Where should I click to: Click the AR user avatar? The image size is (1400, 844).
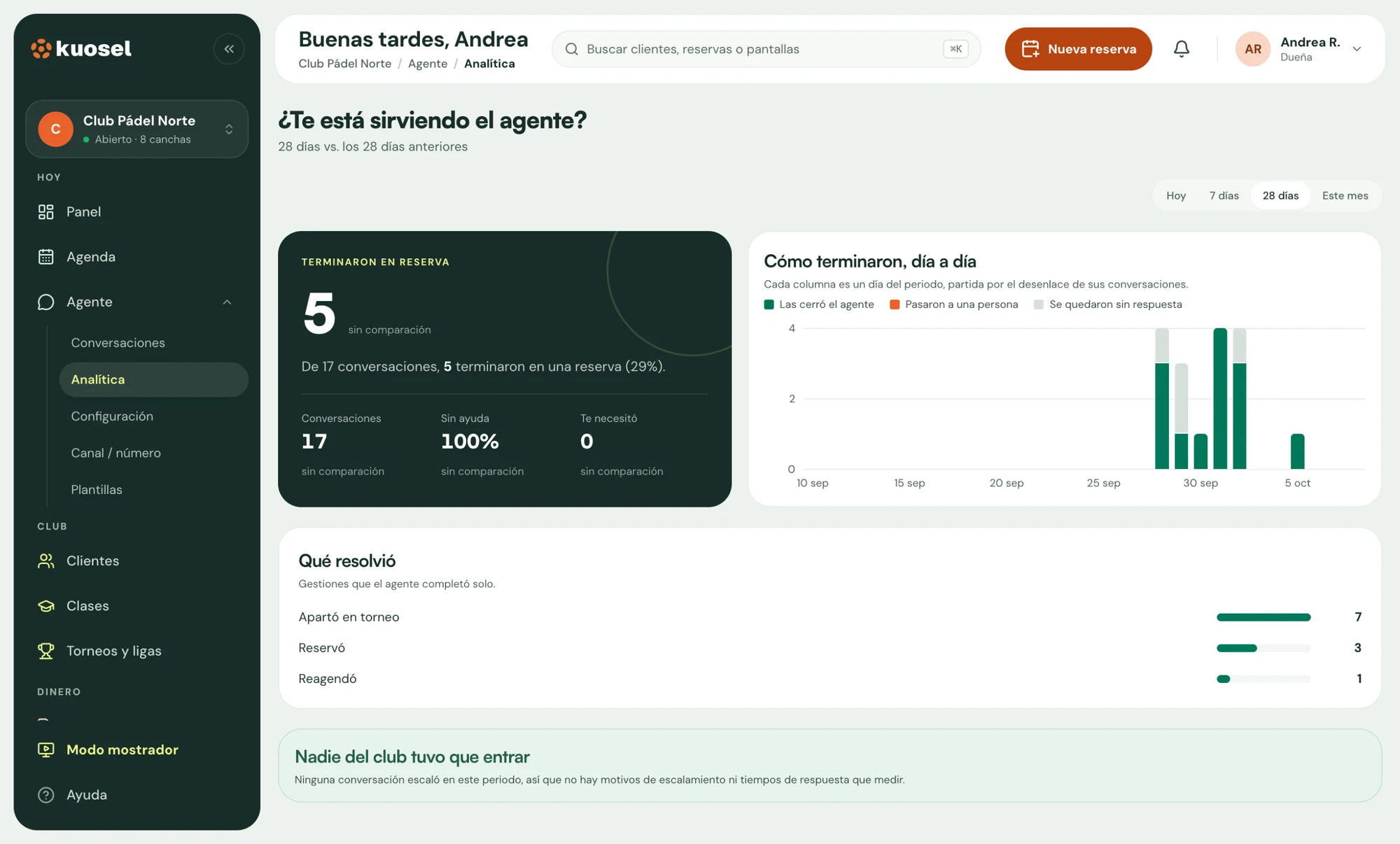(x=1253, y=49)
